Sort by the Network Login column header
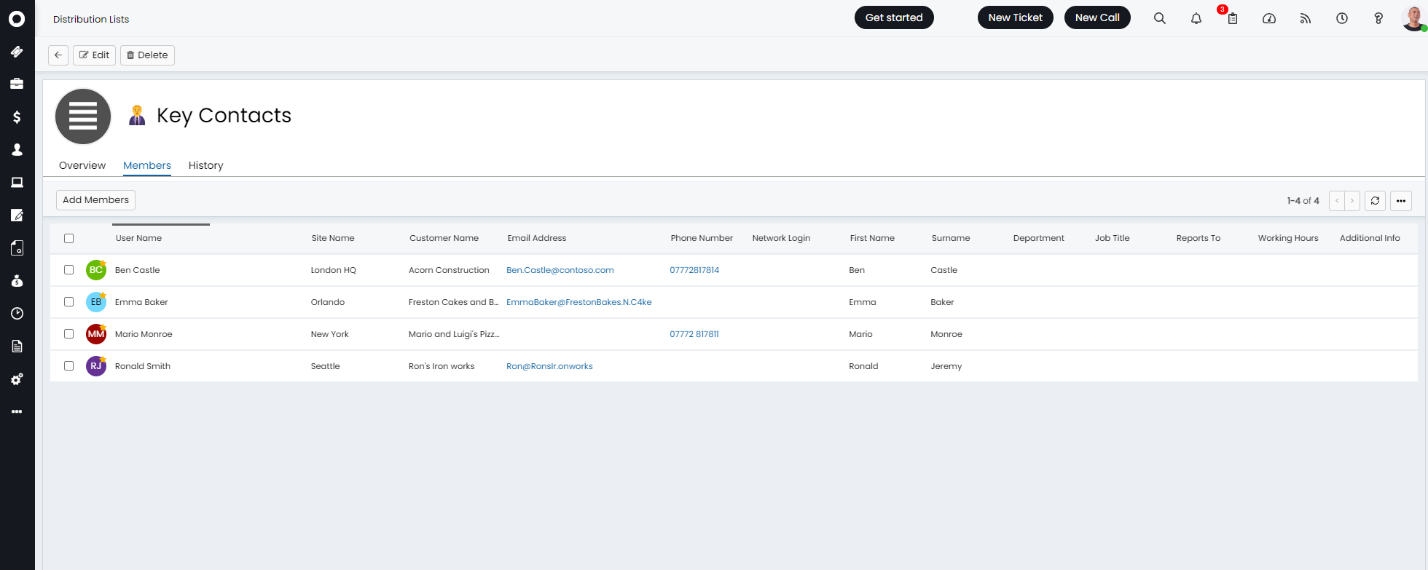This screenshot has height=570, width=1428. click(781, 238)
